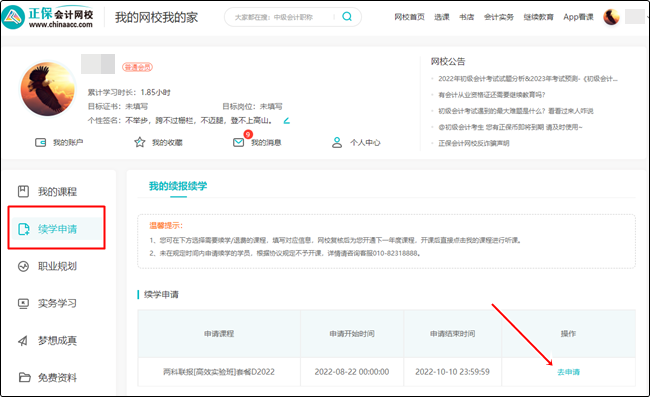Viewport: 650px width, 397px height.
Task: Open 我的消息 link
Action: (266, 143)
